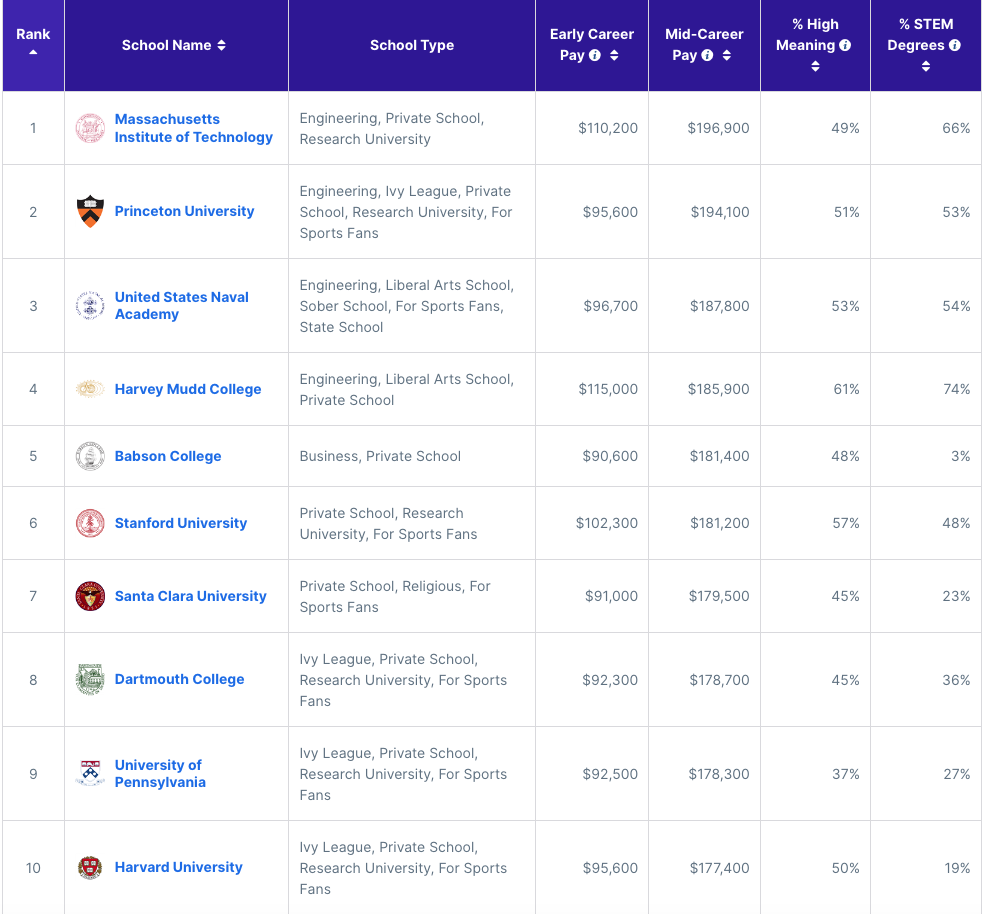Click MIT's mid-career pay $196,900
Screen dimensions: 982x914
coord(718,128)
